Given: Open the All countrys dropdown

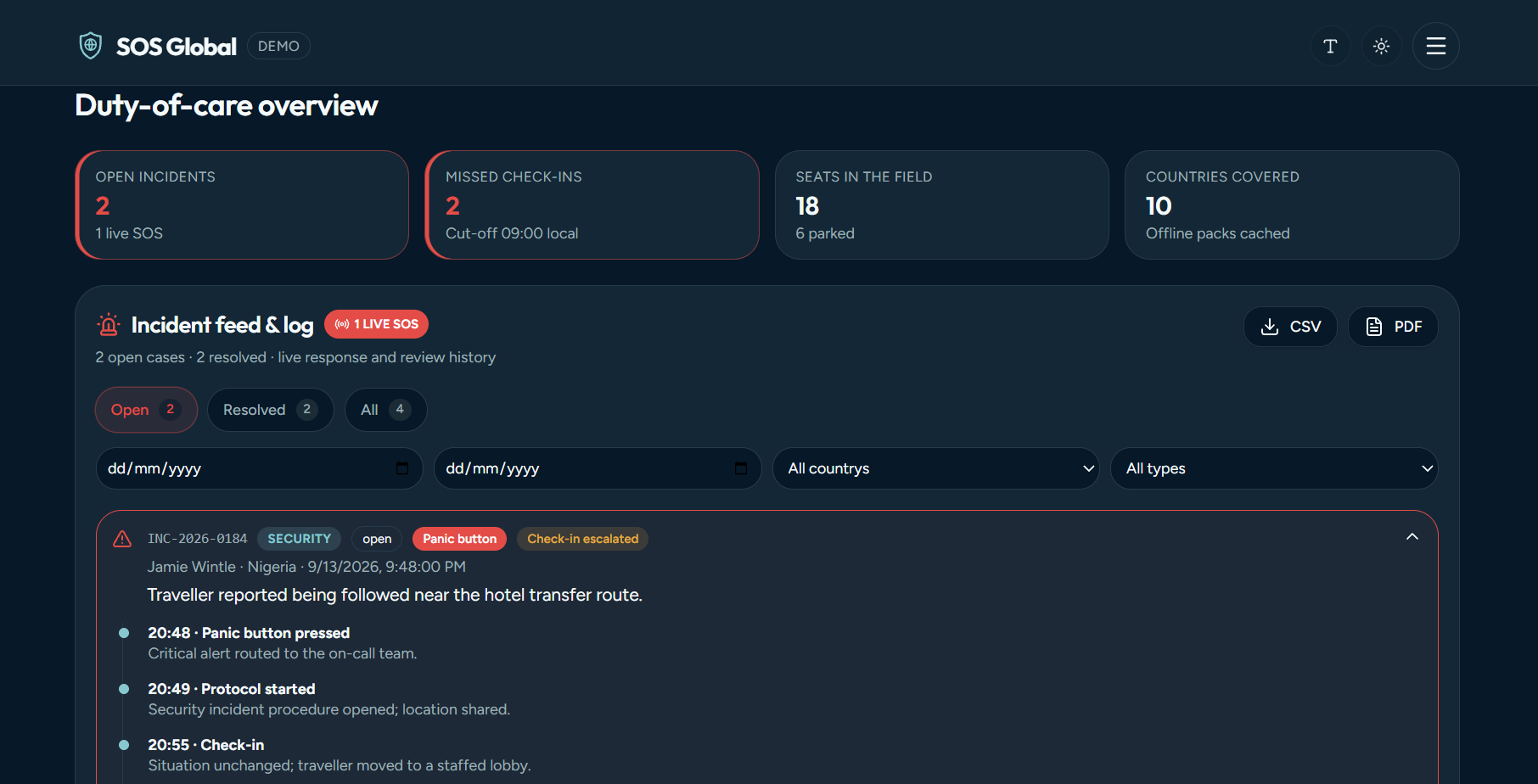Looking at the screenshot, I should click(x=936, y=468).
